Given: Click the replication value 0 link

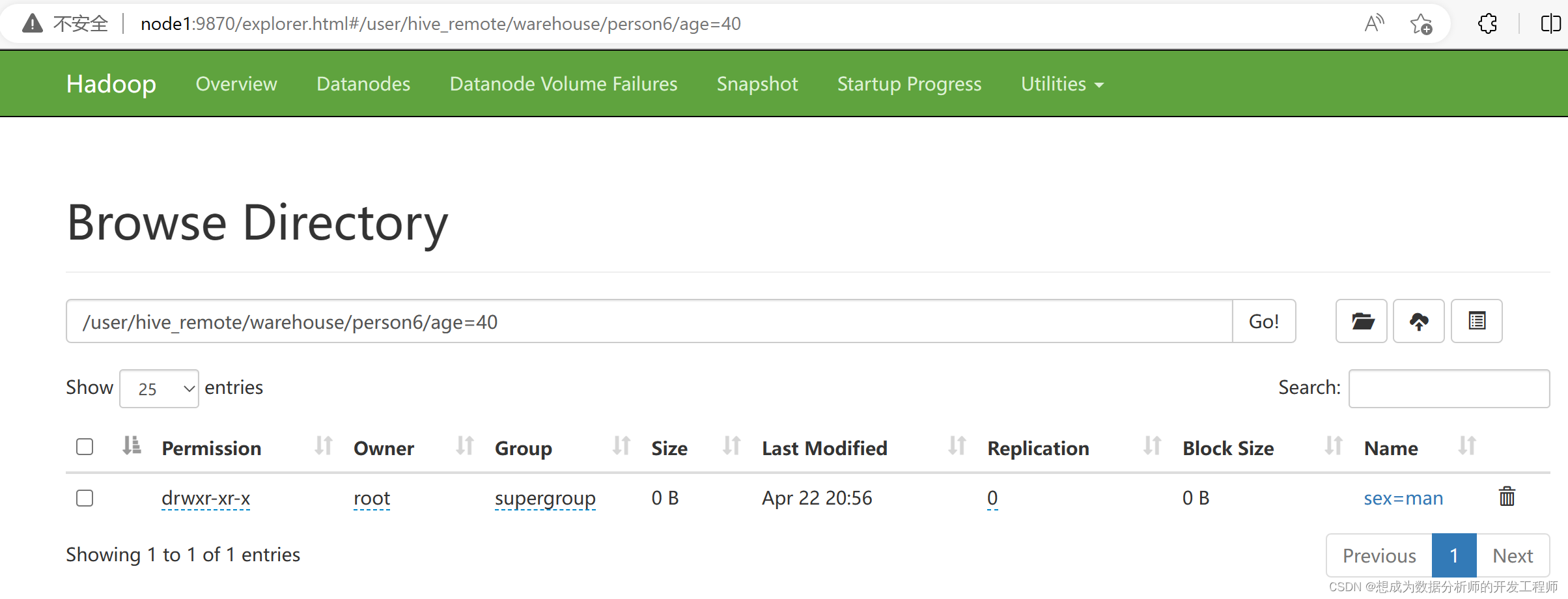Looking at the screenshot, I should click(992, 498).
